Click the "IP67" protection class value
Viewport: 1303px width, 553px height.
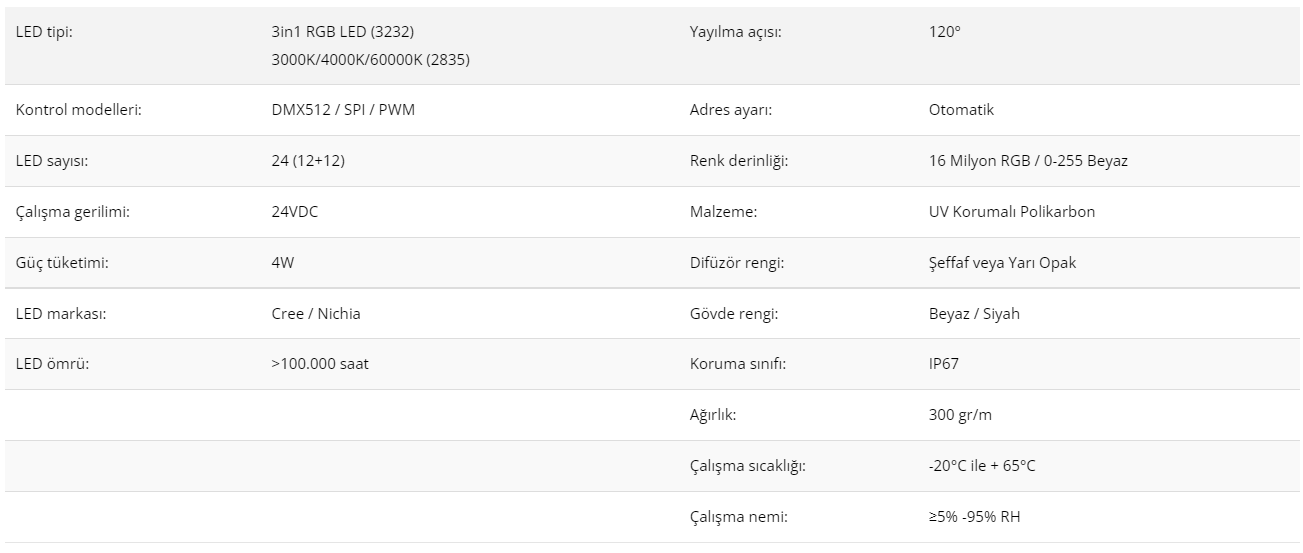(944, 364)
